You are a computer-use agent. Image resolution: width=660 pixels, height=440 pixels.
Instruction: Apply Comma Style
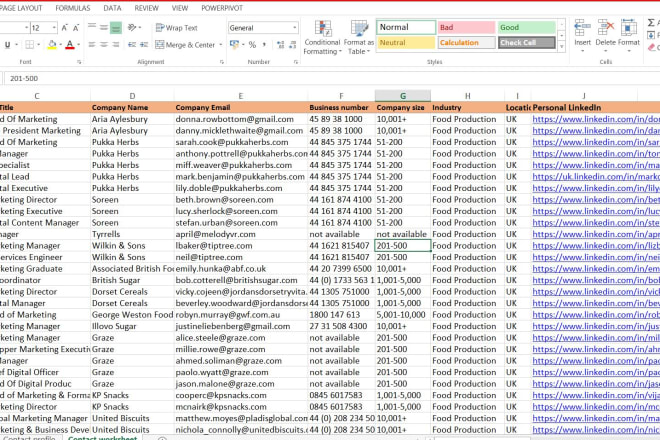[x=264, y=45]
